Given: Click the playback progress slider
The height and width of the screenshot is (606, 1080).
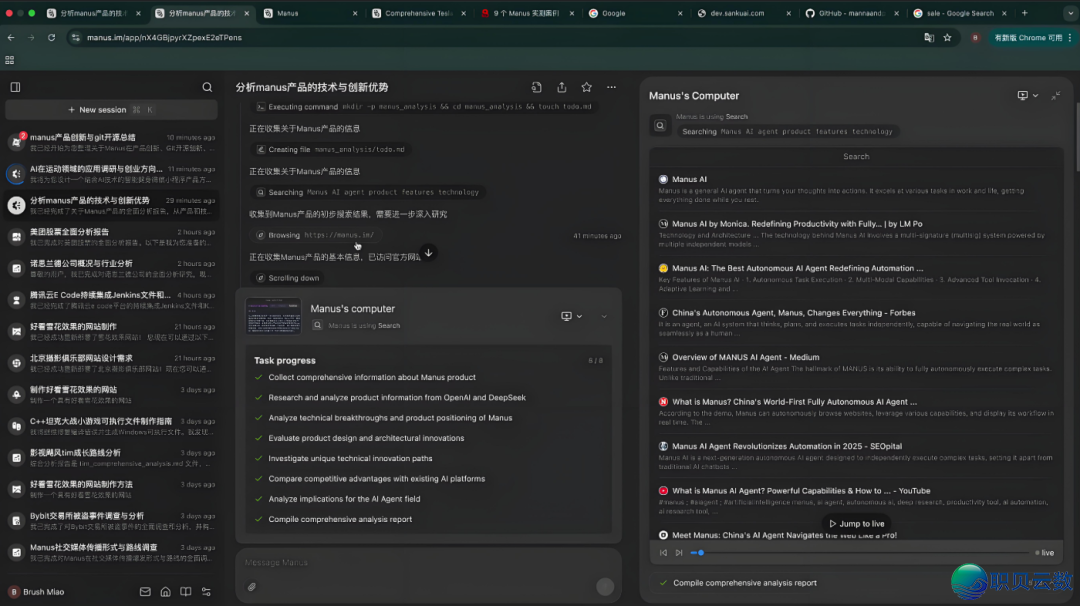Looking at the screenshot, I should [x=859, y=552].
